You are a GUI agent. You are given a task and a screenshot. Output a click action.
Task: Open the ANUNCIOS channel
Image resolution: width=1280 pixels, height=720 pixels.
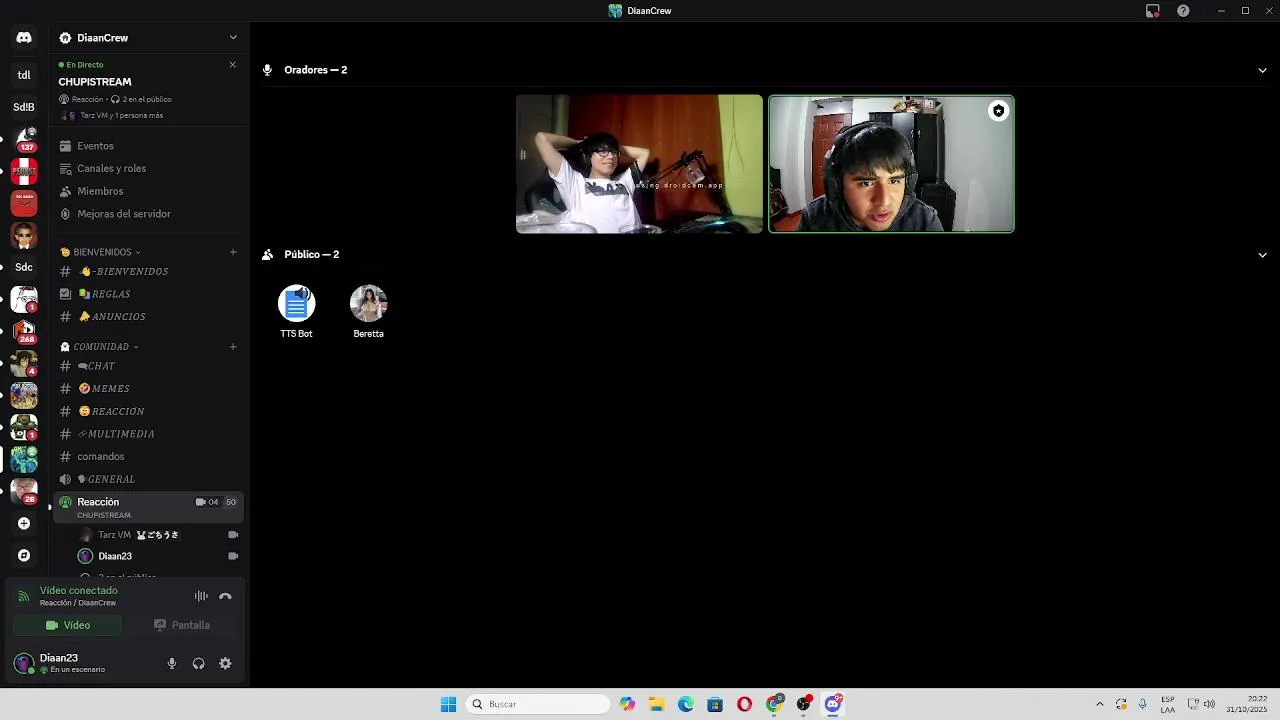click(148, 317)
